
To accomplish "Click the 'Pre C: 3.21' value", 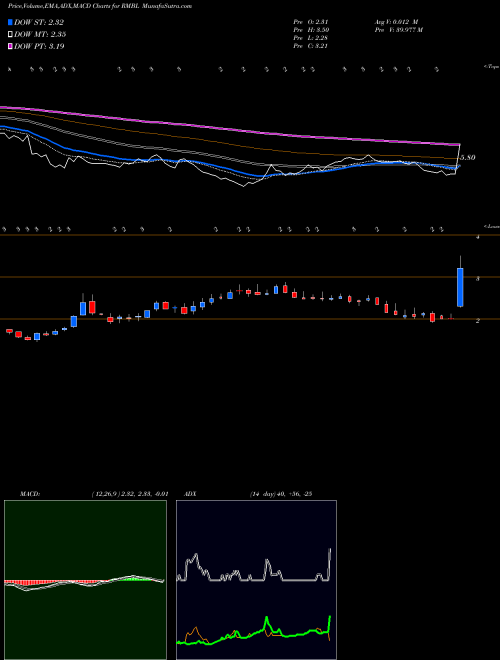I will (x=311, y=45).
